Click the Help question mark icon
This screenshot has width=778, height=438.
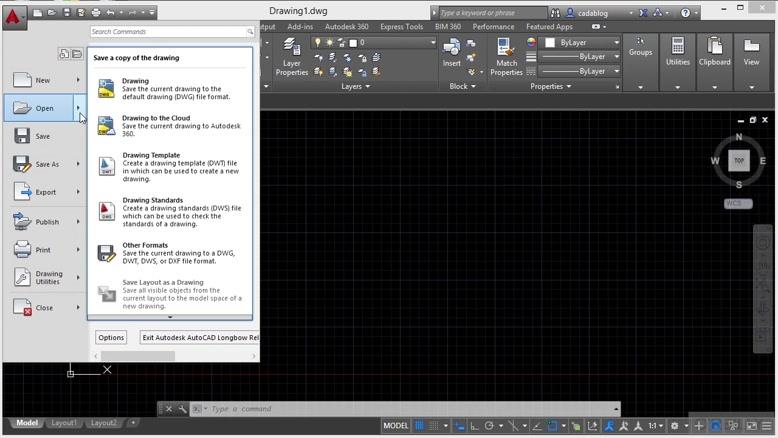pos(685,13)
